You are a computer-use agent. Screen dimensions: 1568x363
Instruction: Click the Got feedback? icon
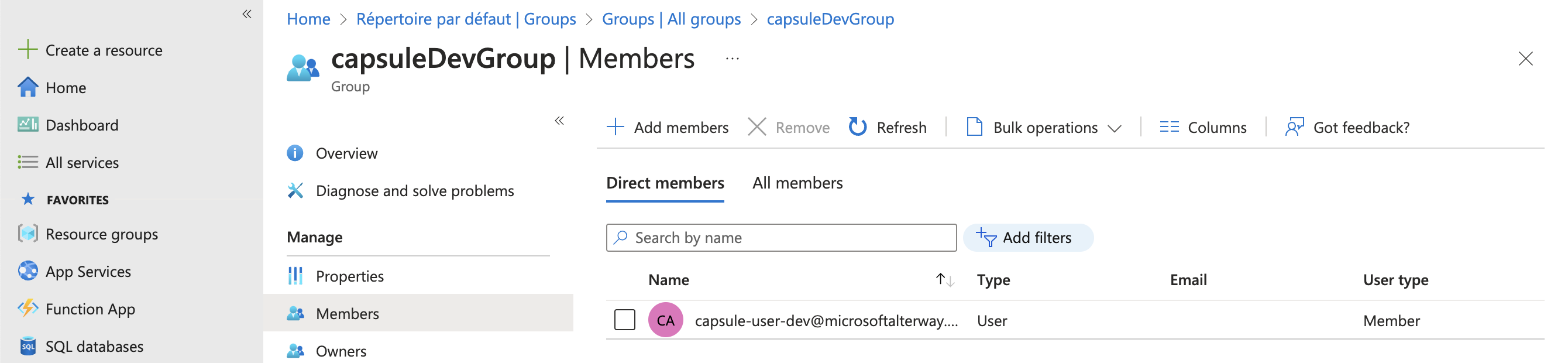tap(1294, 126)
